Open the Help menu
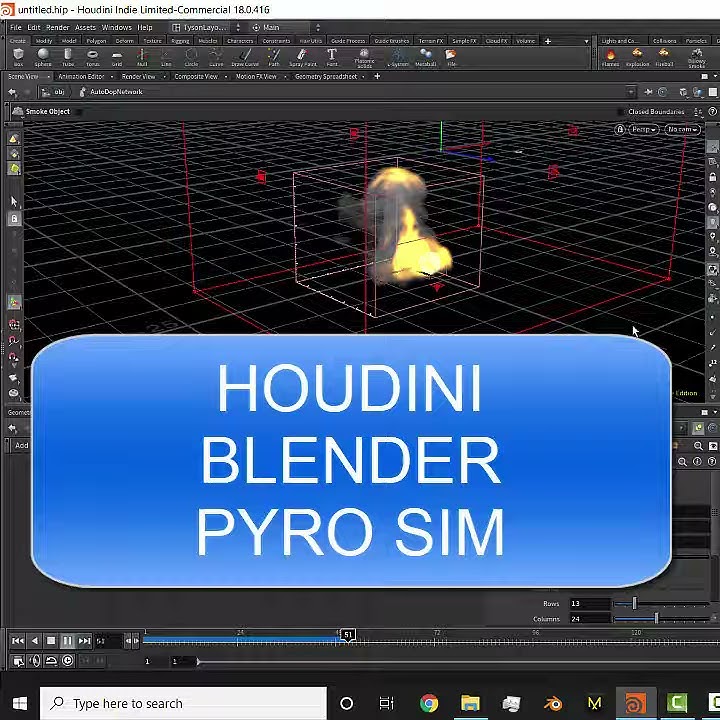The image size is (720, 720). [145, 28]
